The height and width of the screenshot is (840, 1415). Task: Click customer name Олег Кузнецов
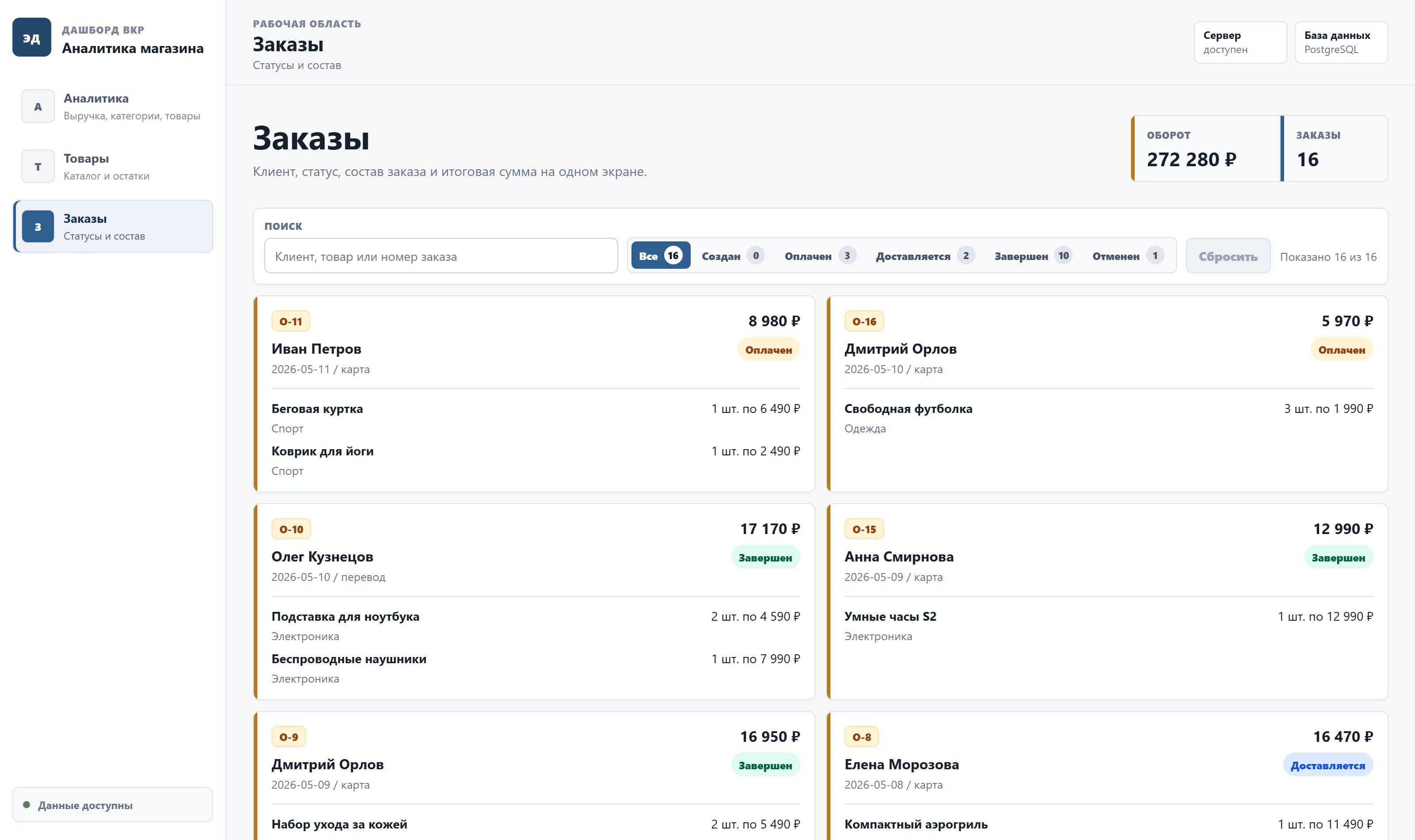tap(323, 557)
